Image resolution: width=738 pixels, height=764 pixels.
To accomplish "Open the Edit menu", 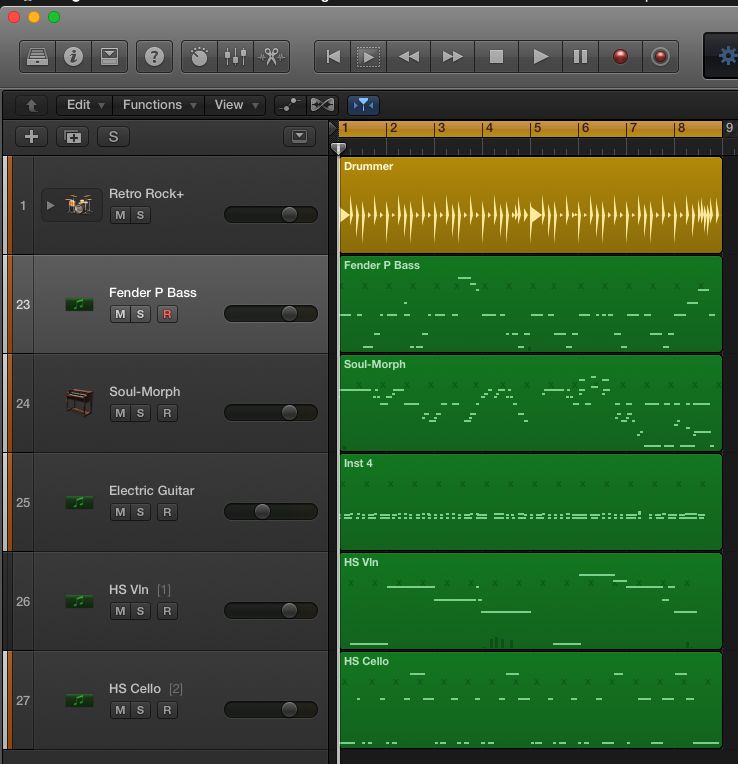I will 85,105.
